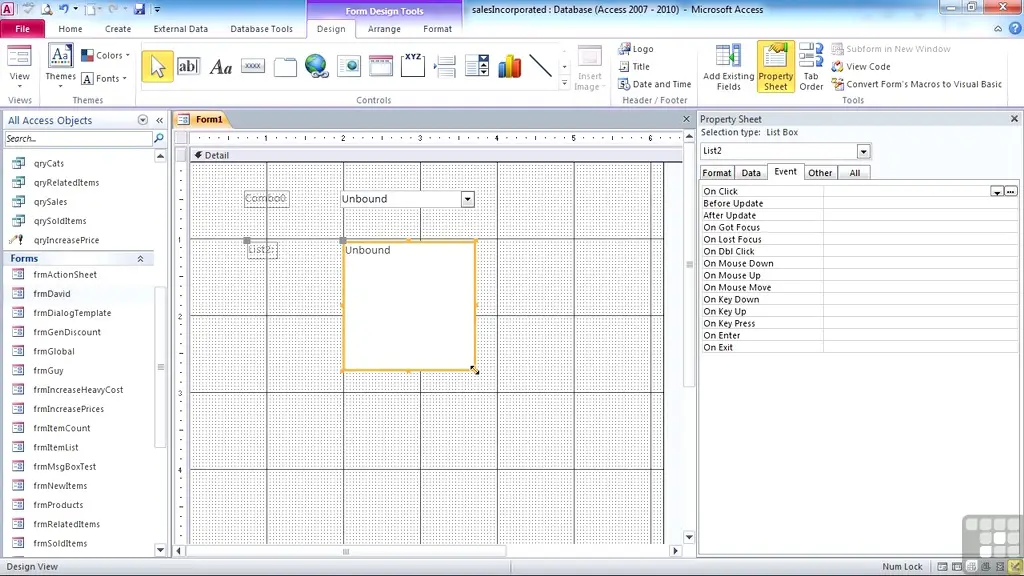Choose the Label control (Aa)

point(221,67)
